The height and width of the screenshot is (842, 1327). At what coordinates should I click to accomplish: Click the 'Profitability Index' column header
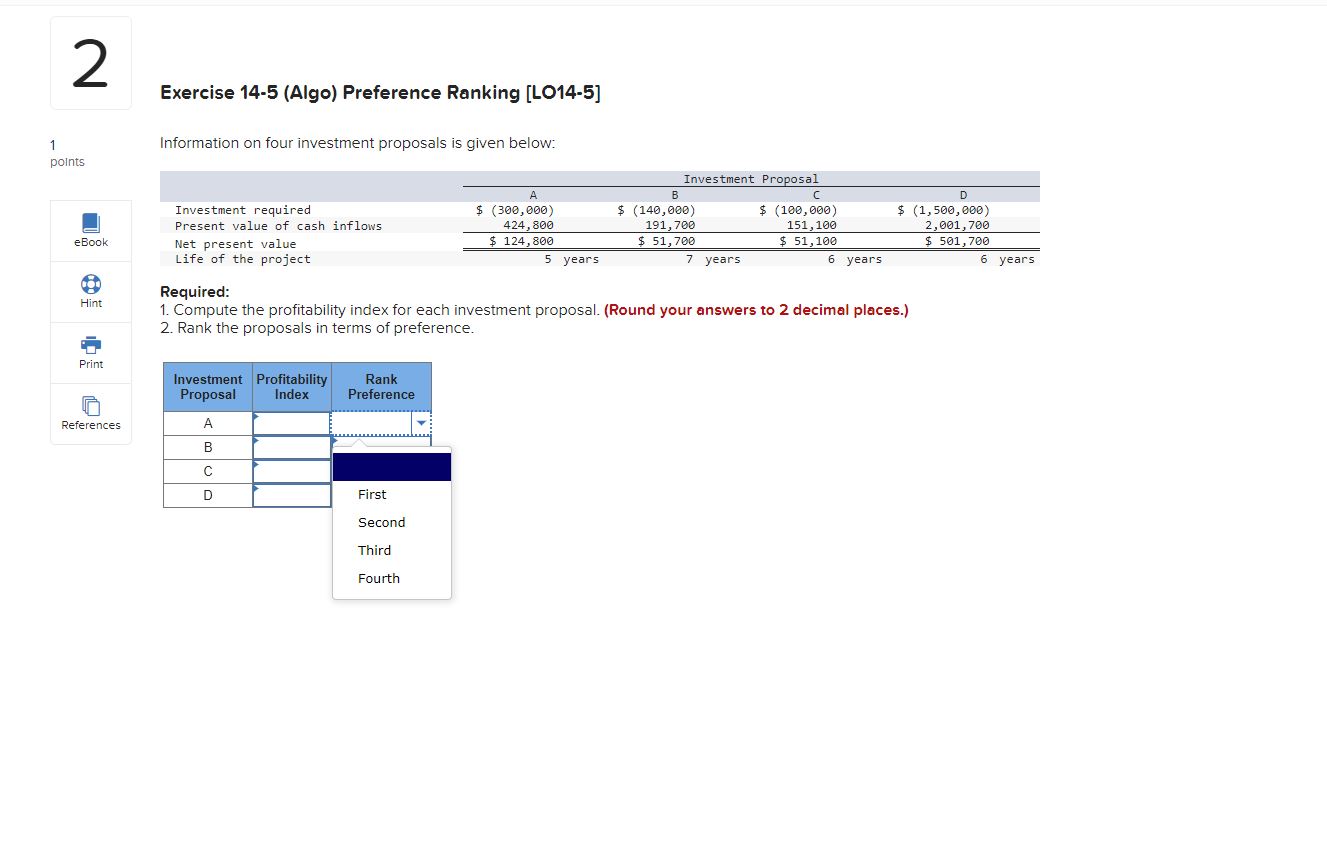pyautogui.click(x=292, y=387)
